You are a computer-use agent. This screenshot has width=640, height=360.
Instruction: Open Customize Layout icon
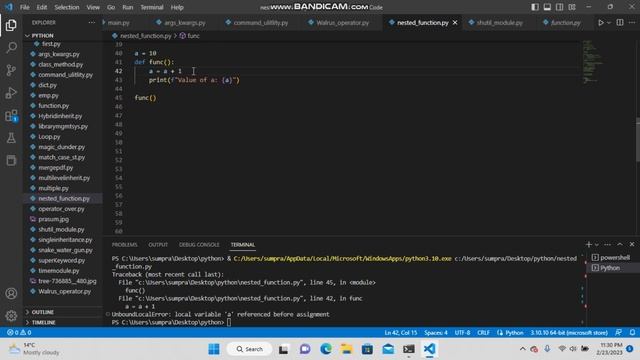[572, 7]
